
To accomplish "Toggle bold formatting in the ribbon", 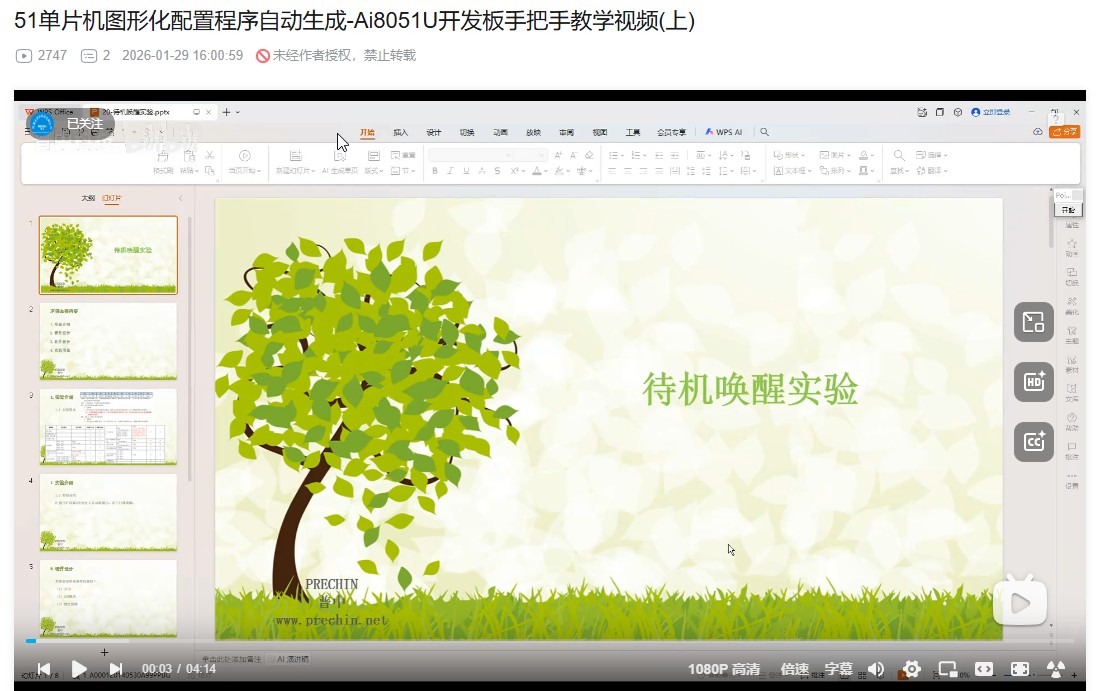I will pos(433,170).
